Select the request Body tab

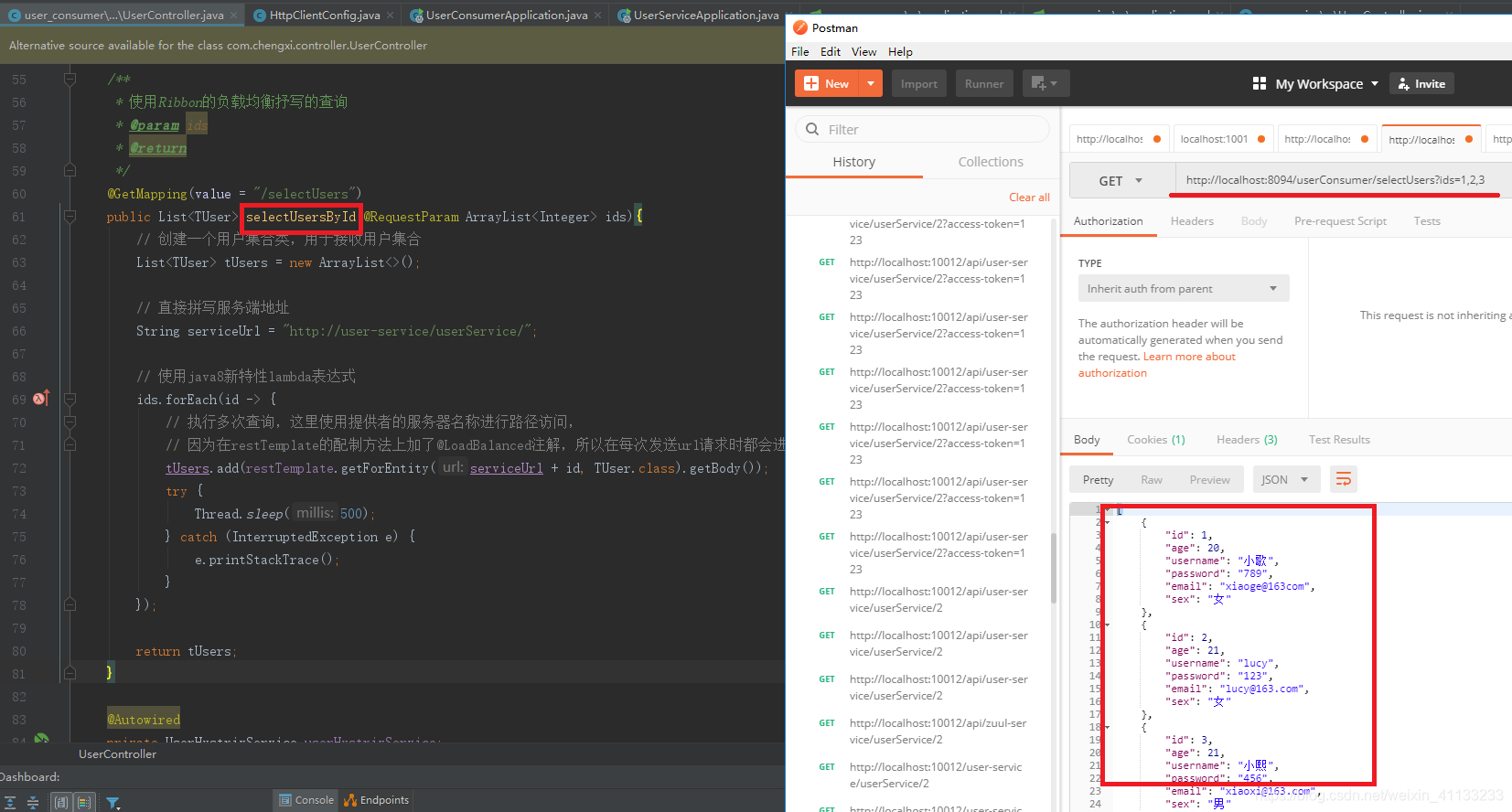(x=1254, y=221)
